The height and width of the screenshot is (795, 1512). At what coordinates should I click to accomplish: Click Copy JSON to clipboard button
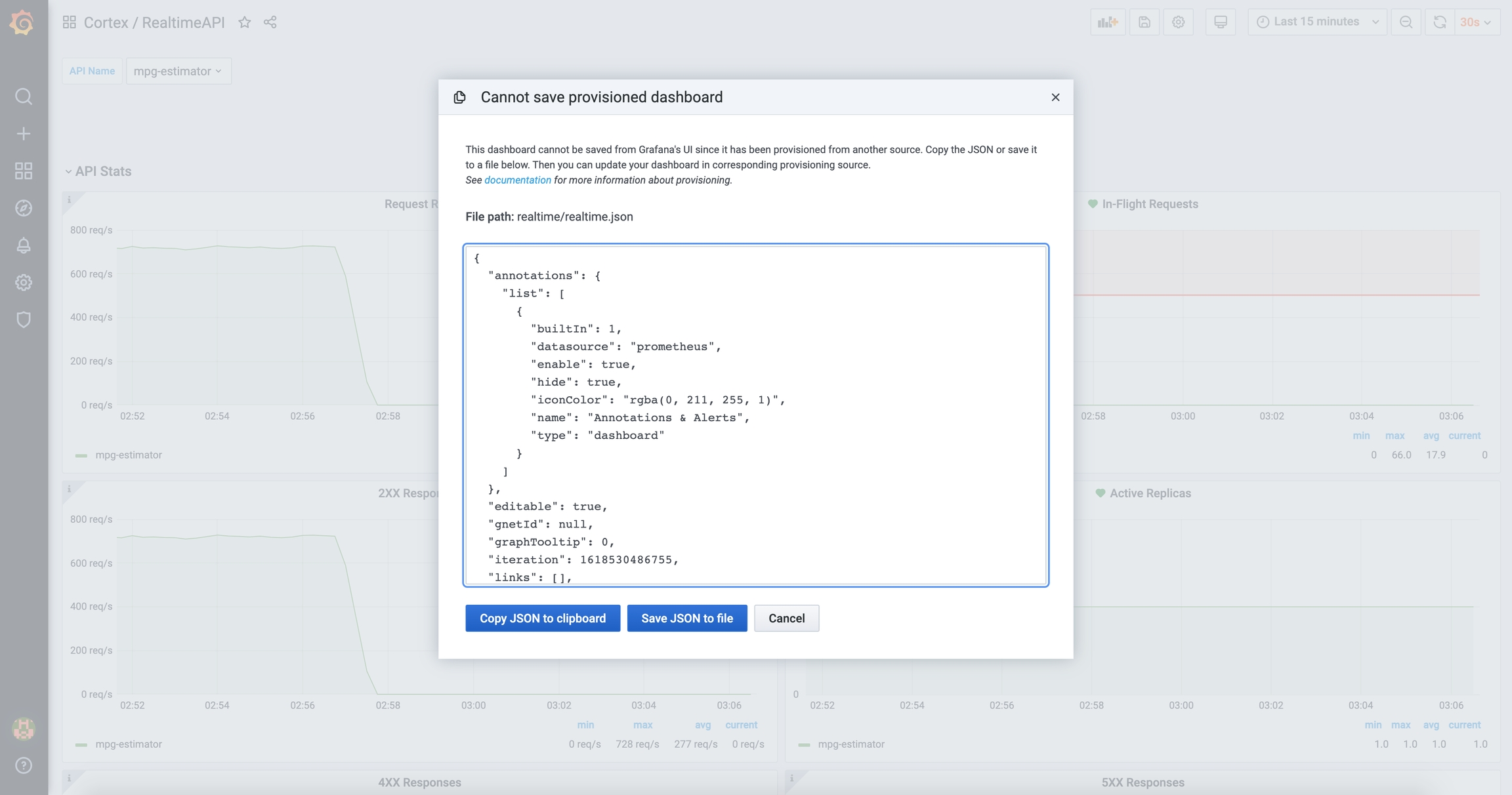(542, 618)
